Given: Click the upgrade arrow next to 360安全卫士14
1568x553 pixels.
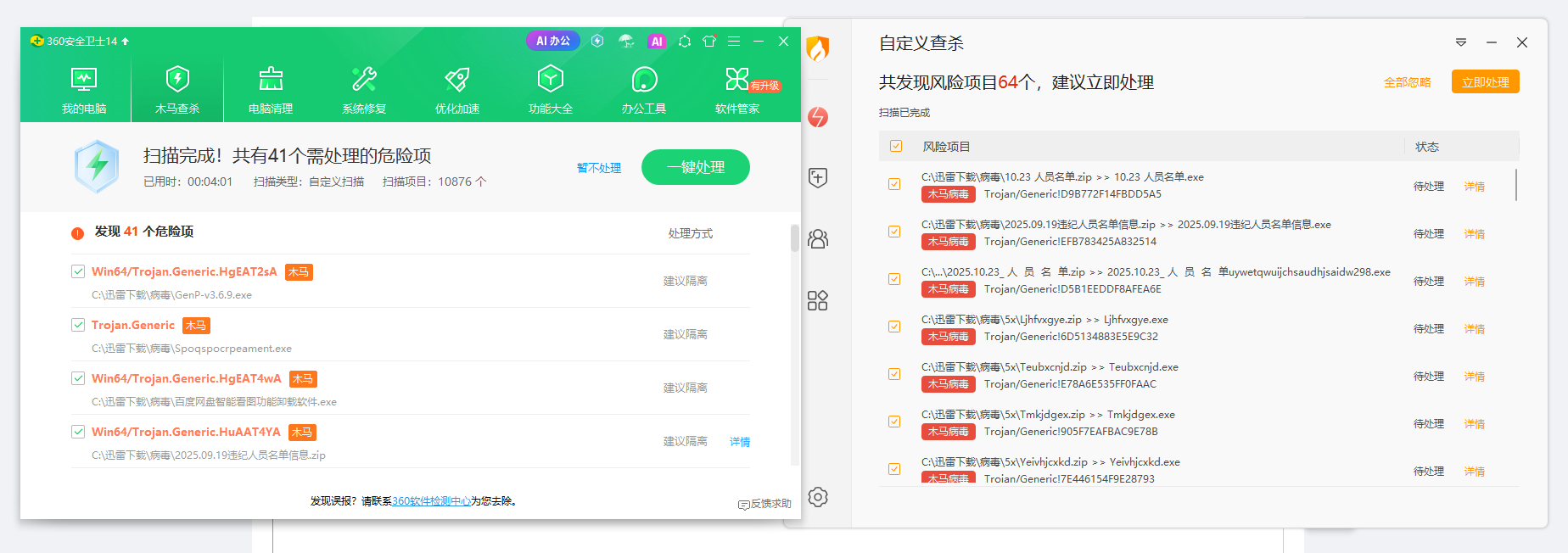Looking at the screenshot, I should pyautogui.click(x=126, y=41).
